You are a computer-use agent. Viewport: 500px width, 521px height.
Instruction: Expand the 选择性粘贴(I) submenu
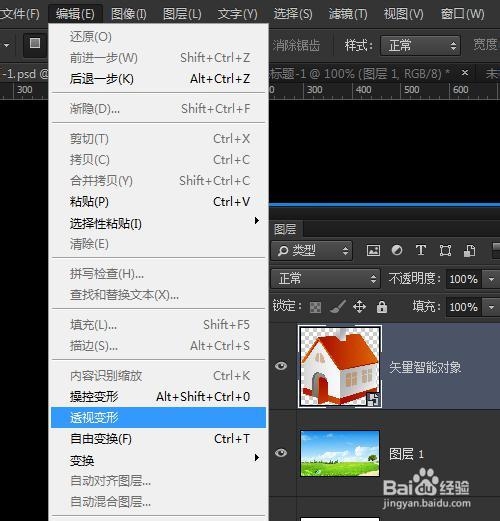[159, 223]
